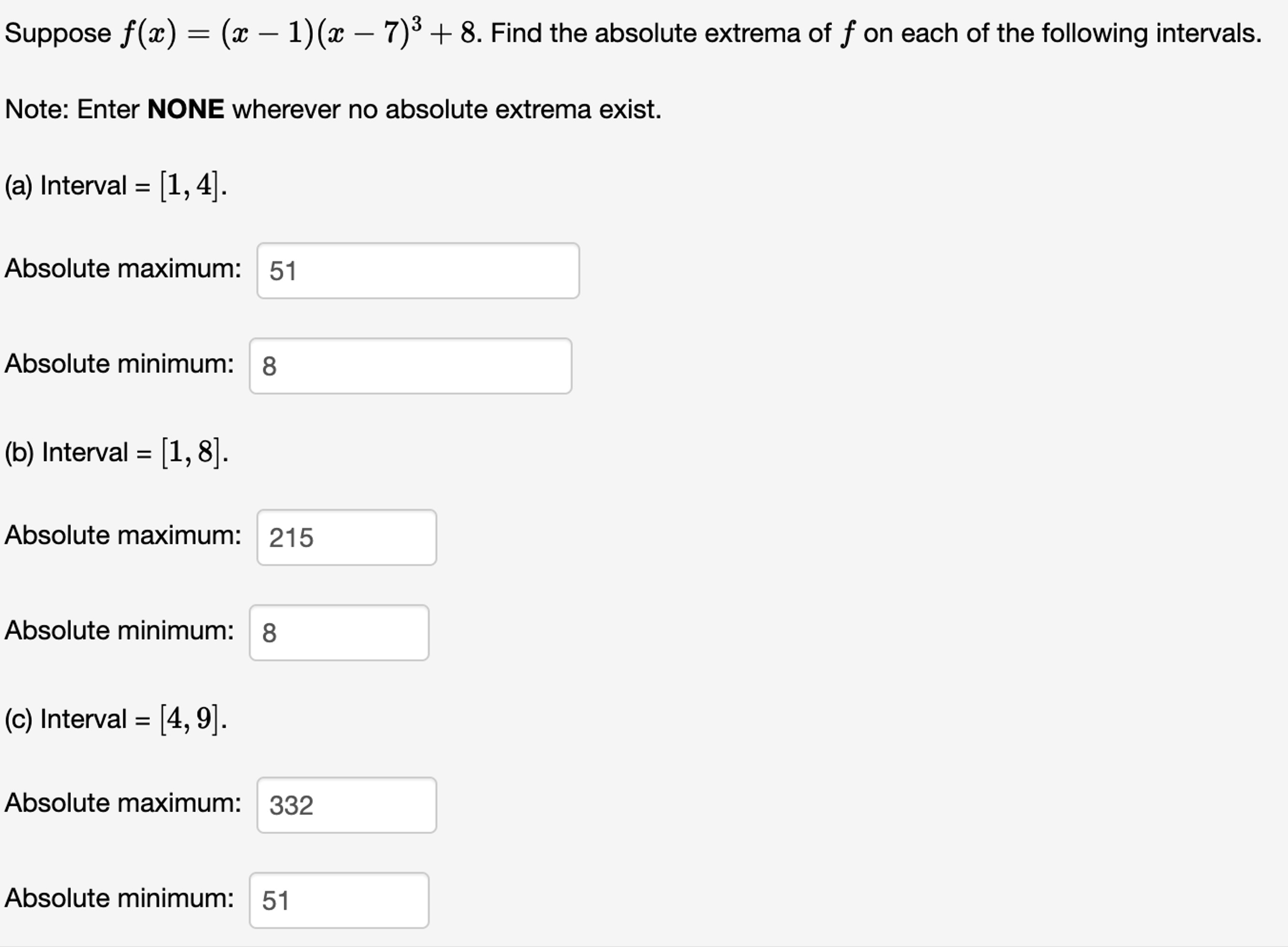Focus the part (c) absolute minimum field showing 51
The image size is (1288, 947).
tap(339, 900)
